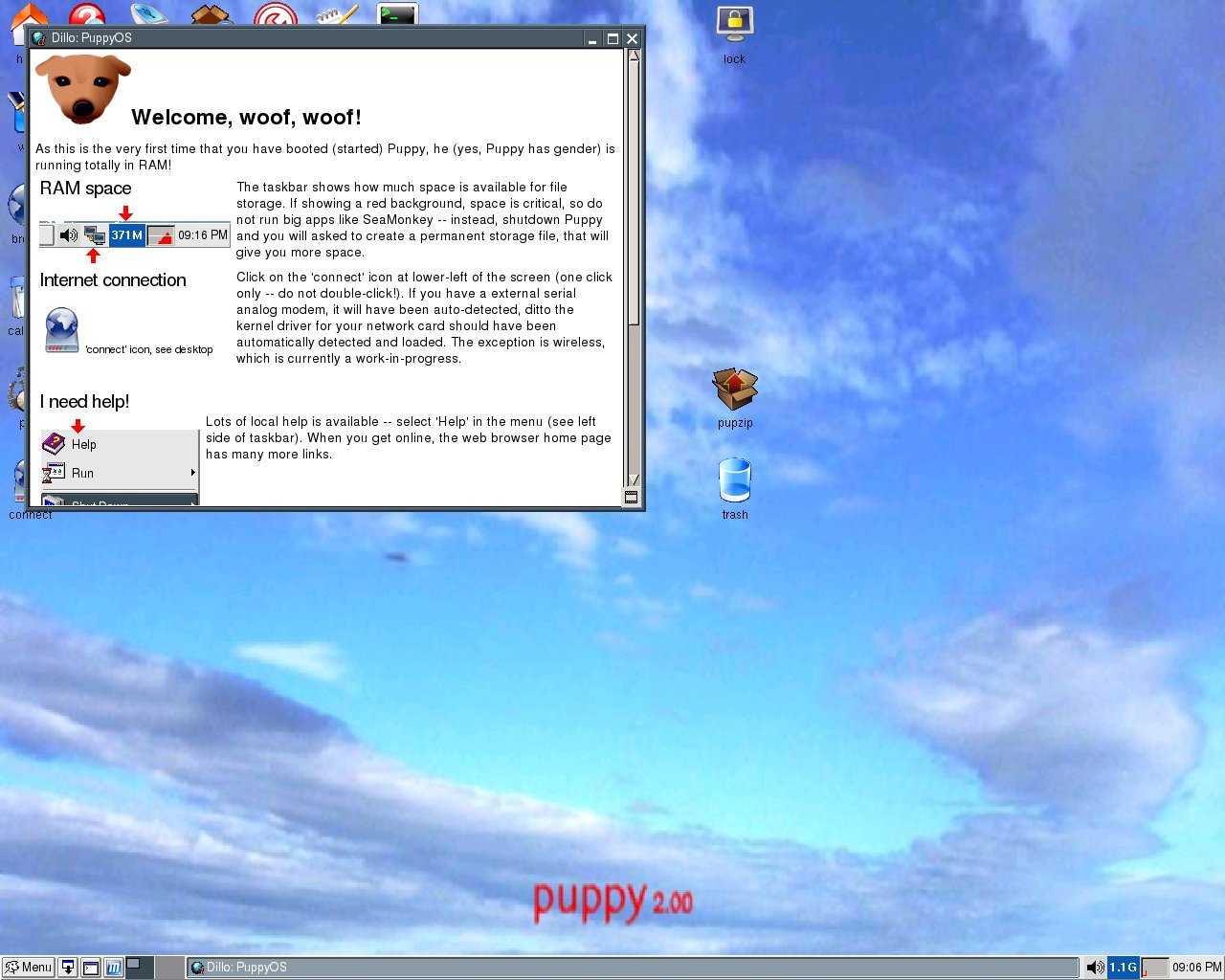Viewport: 1225px width, 980px height.
Task: Open the trash desktop icon
Action: pos(735,479)
